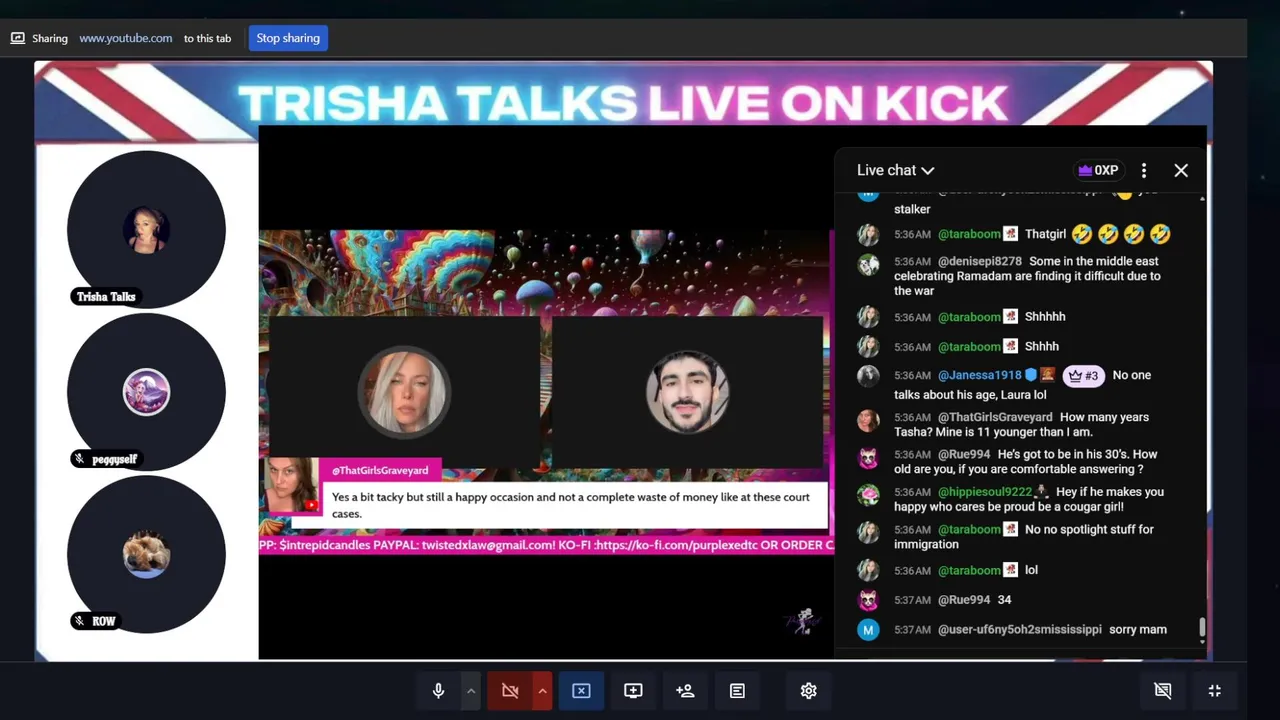Image resolution: width=1280 pixels, height=720 pixels.
Task: Open the settings gear
Action: [x=809, y=691]
